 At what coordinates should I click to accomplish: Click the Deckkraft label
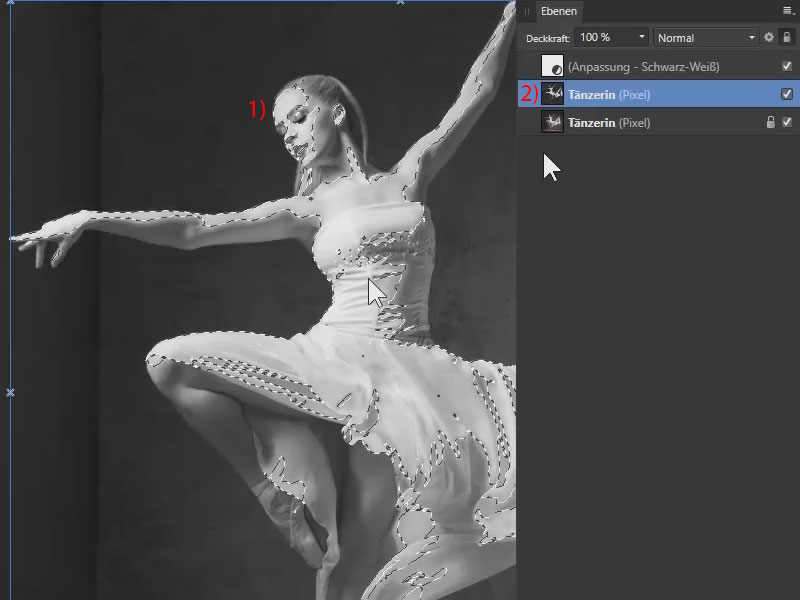click(x=547, y=38)
